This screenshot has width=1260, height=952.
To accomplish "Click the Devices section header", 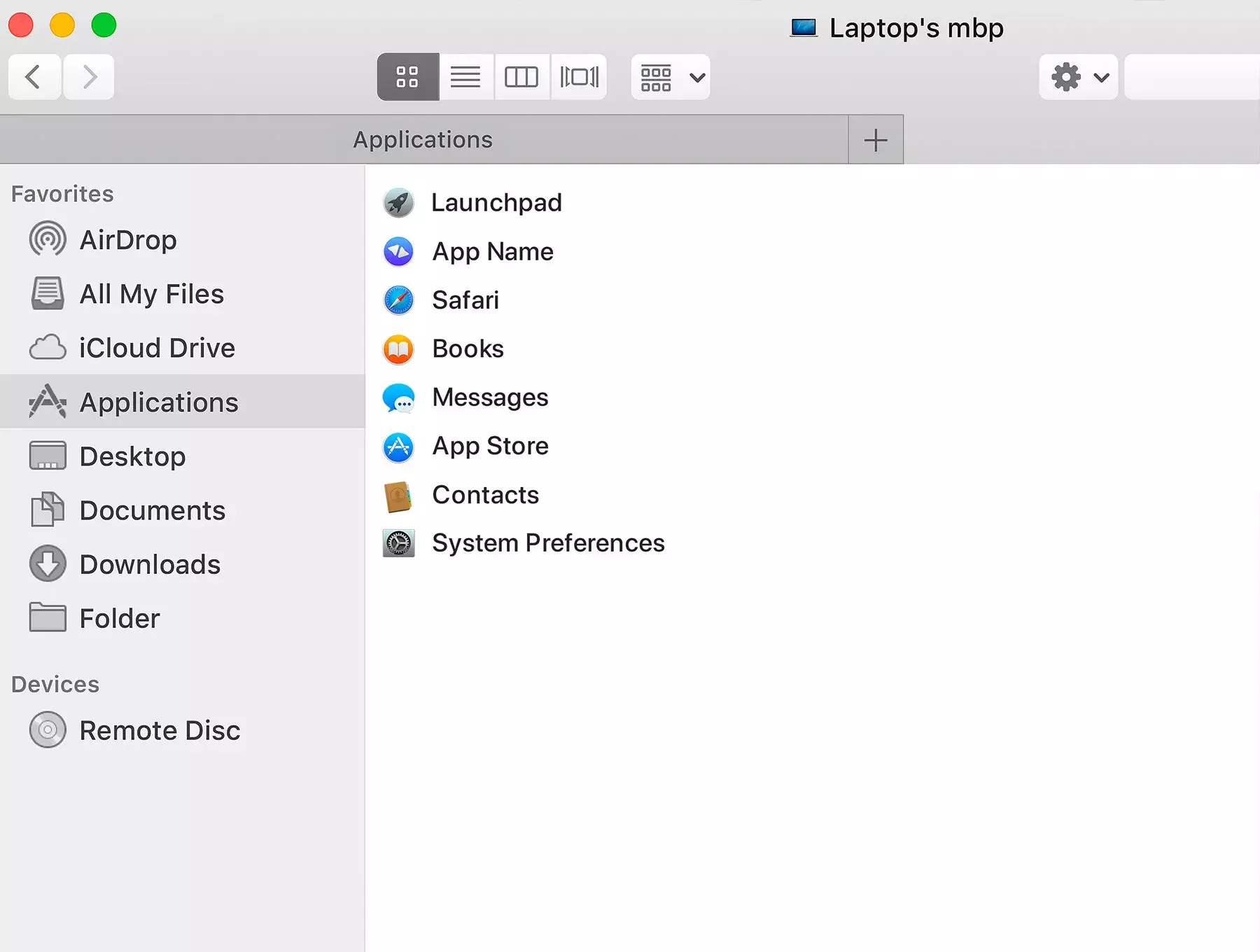I will [55, 685].
